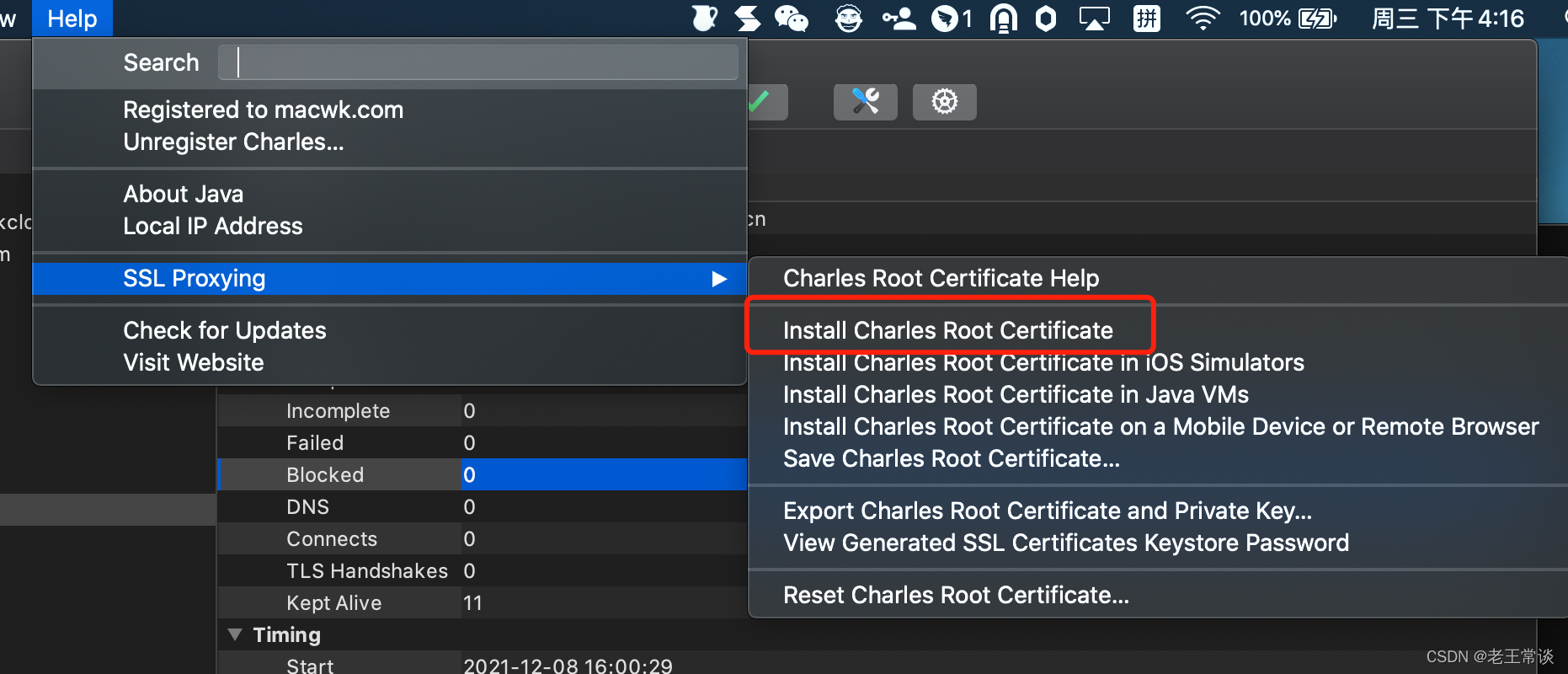Select the Kept Alive row

coord(483,602)
